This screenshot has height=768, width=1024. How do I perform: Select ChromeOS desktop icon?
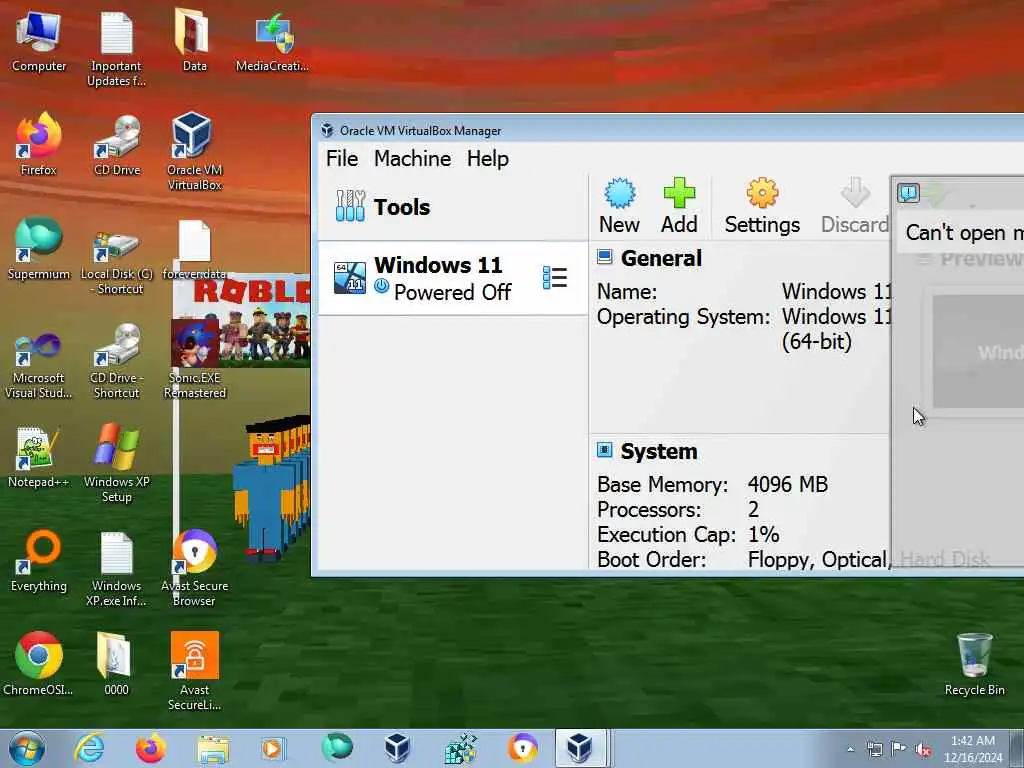[x=38, y=664]
